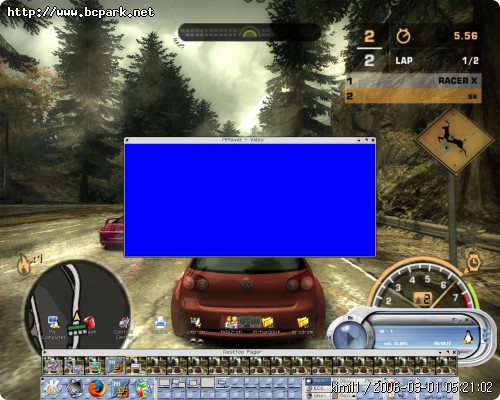Viewport: 500px width, 400px height.
Task: Select the first desktop thumbnail in Desktop Pager
Action: click(x=53, y=365)
